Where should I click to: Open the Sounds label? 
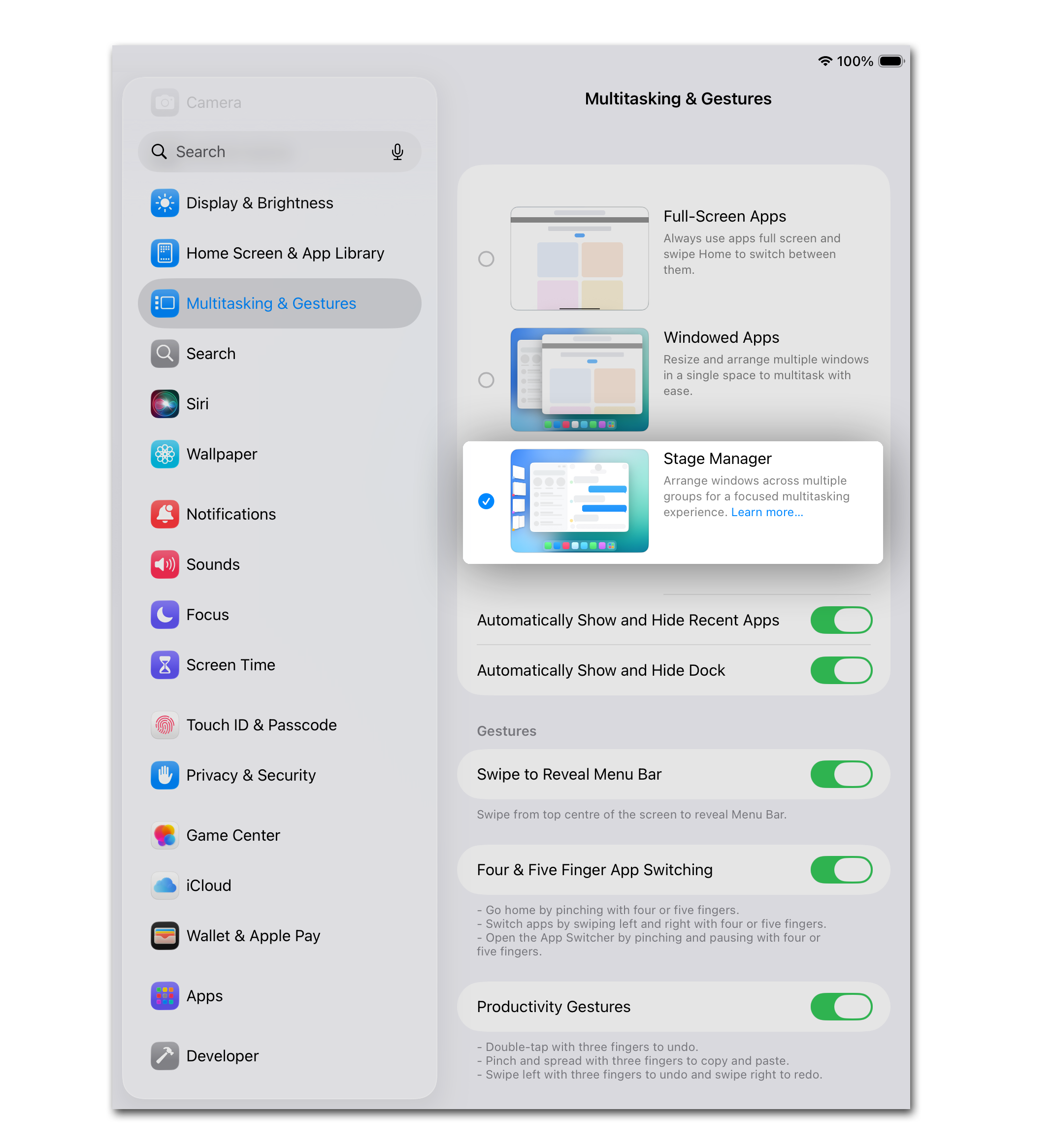(213, 564)
